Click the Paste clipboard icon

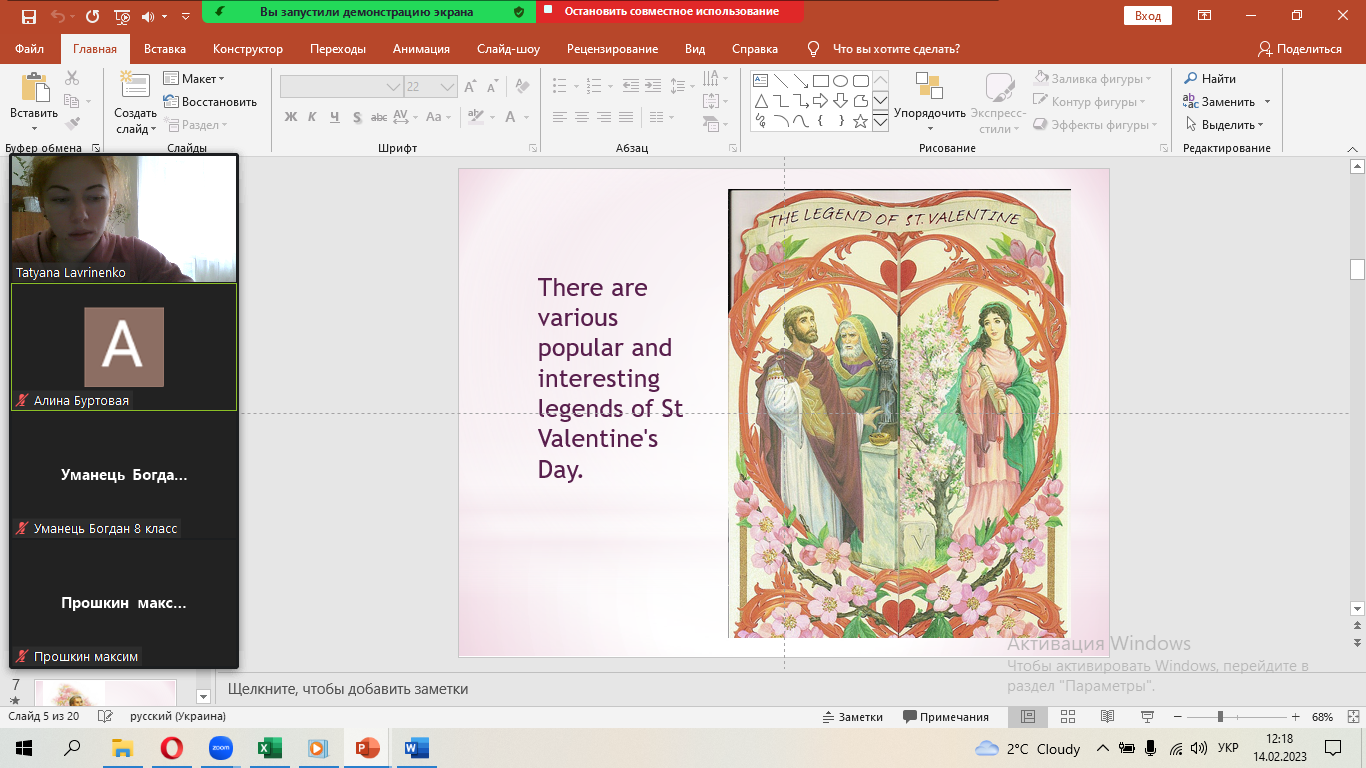[x=35, y=88]
